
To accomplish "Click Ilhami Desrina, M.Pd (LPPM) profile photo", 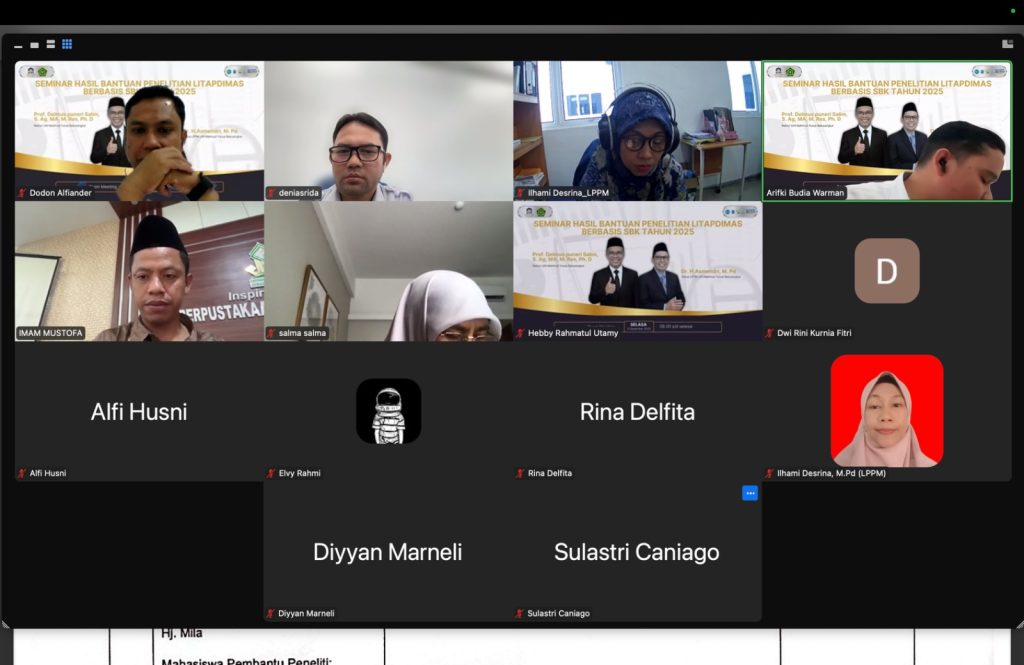I will pos(886,411).
